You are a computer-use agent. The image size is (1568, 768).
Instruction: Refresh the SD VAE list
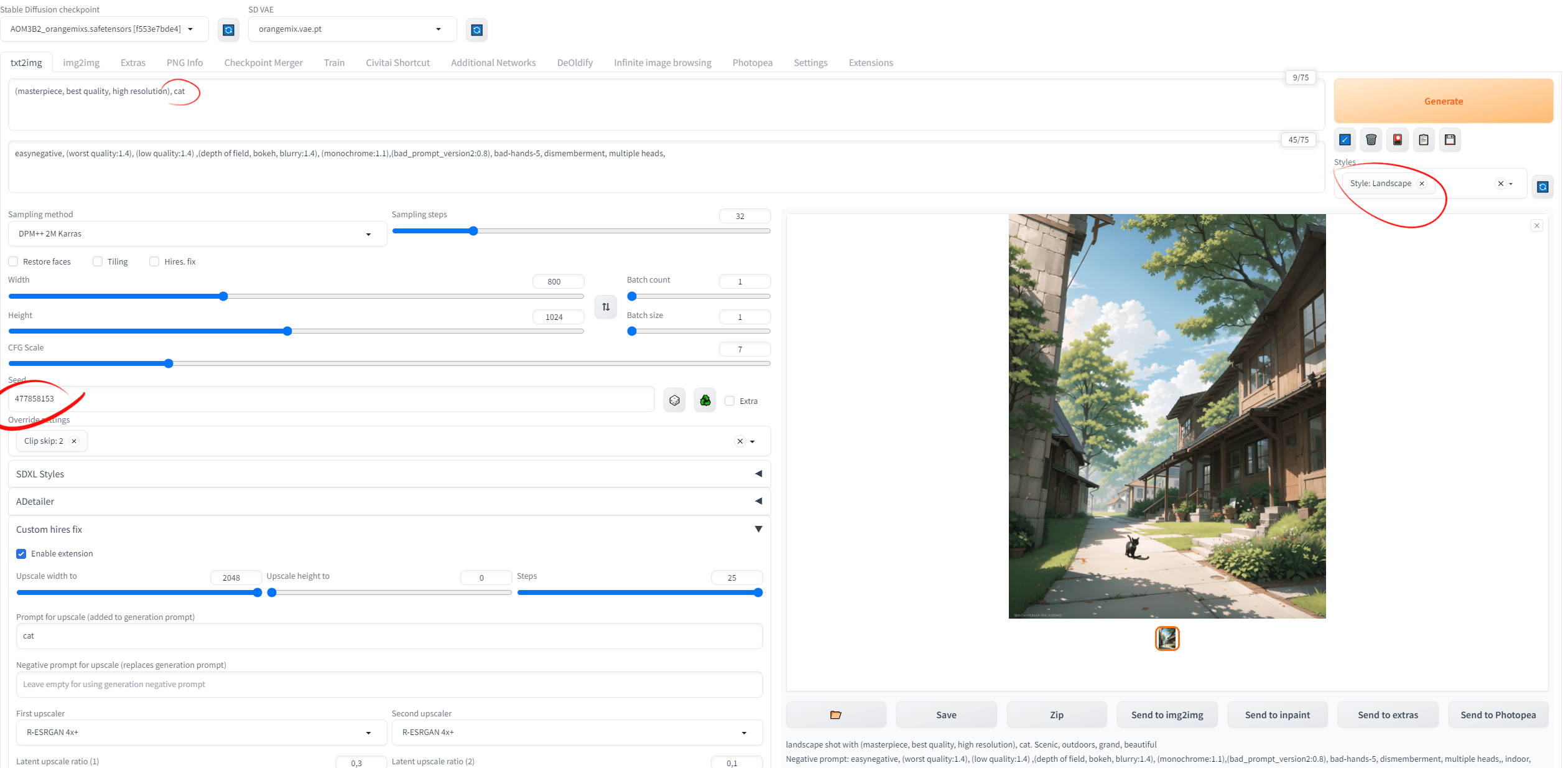click(476, 30)
